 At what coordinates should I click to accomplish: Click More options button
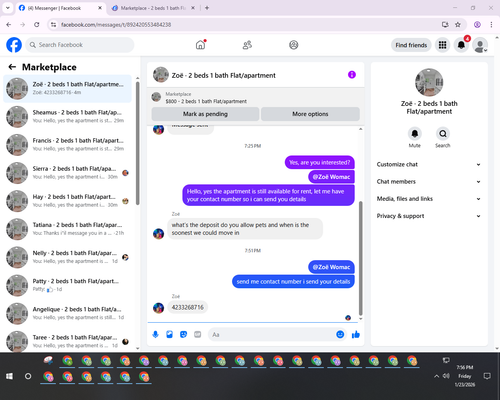coord(310,114)
